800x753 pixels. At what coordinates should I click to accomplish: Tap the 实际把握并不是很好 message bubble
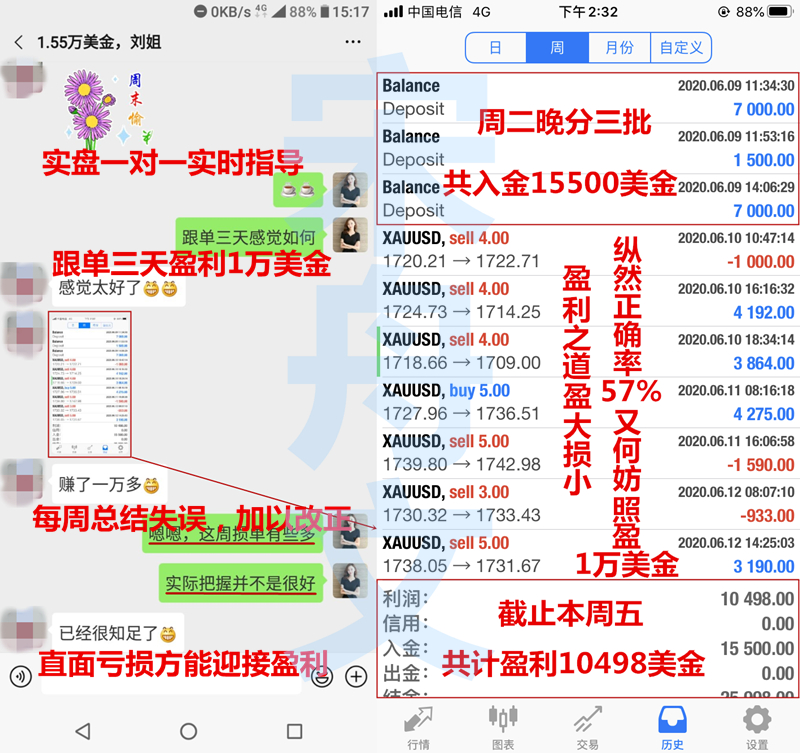tap(241, 583)
